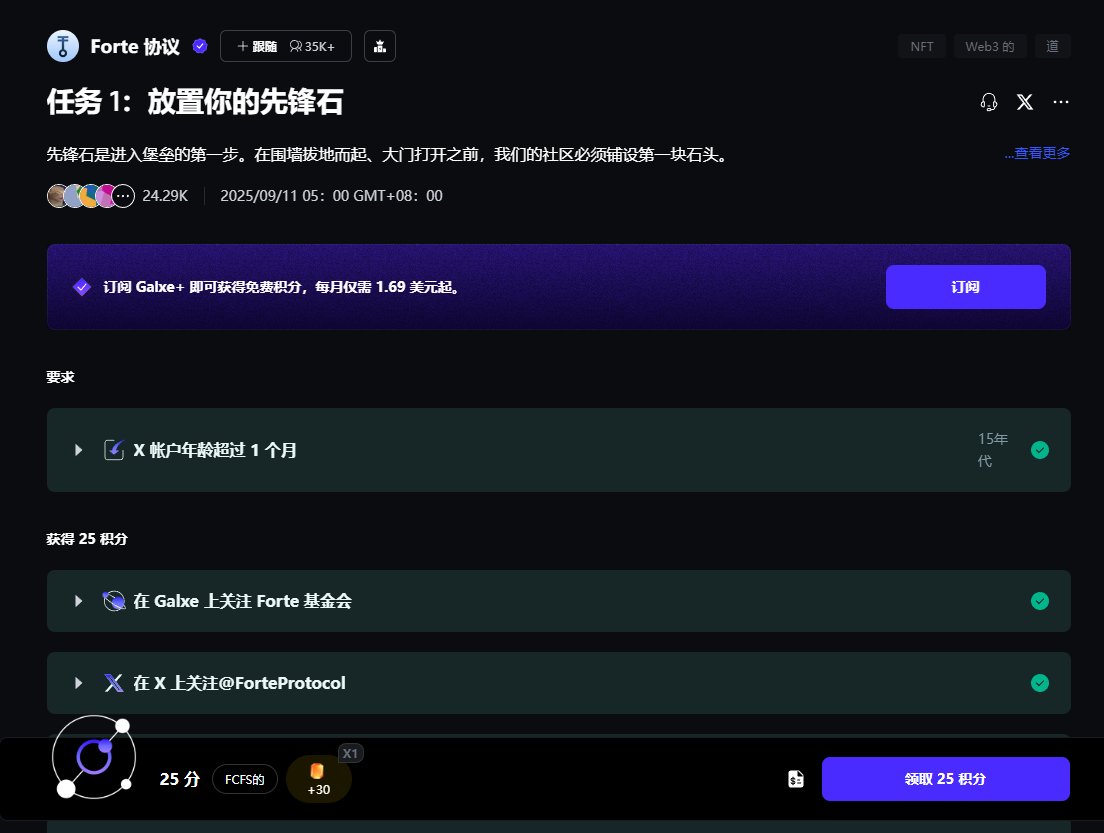Viewport: 1104px width, 833px height.
Task: Click the Galxe+ diamond icon in banner
Action: tap(82, 287)
